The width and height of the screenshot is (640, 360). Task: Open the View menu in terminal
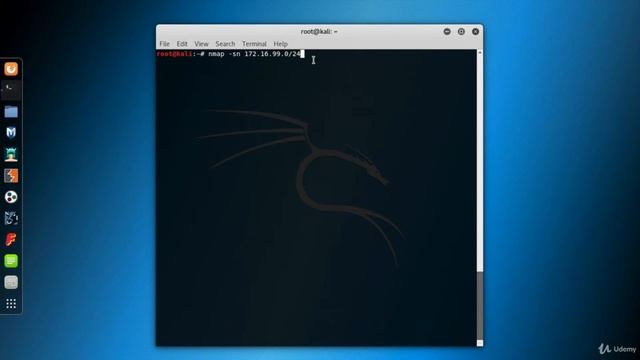pos(201,44)
